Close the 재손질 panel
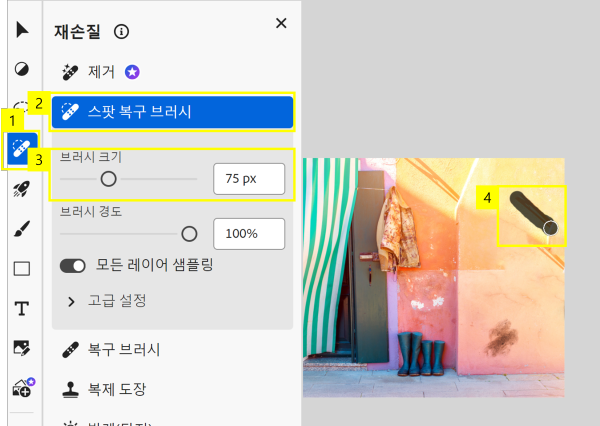Image resolution: width=600 pixels, height=426 pixels. 281,23
